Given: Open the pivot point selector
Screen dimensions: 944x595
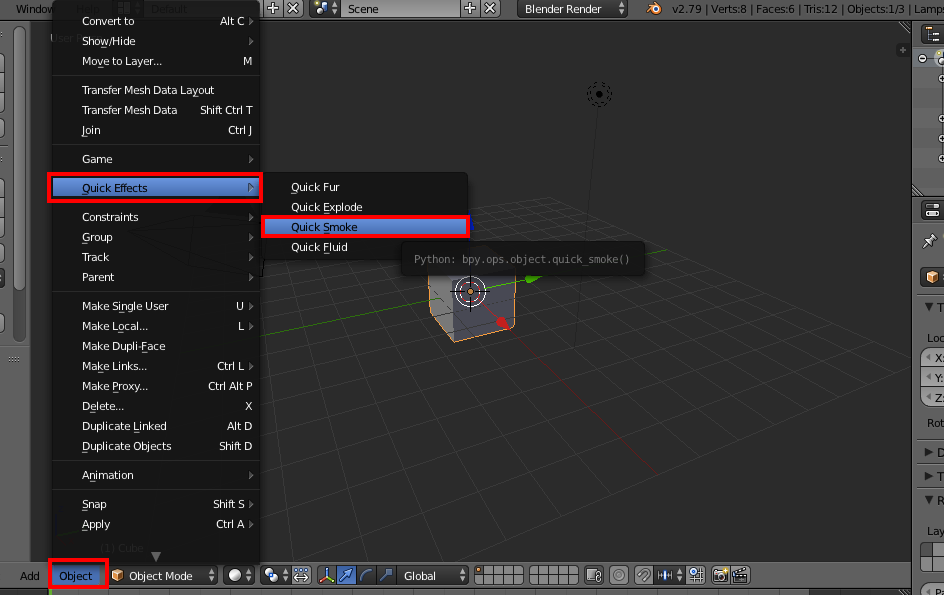Looking at the screenshot, I should click(277, 576).
